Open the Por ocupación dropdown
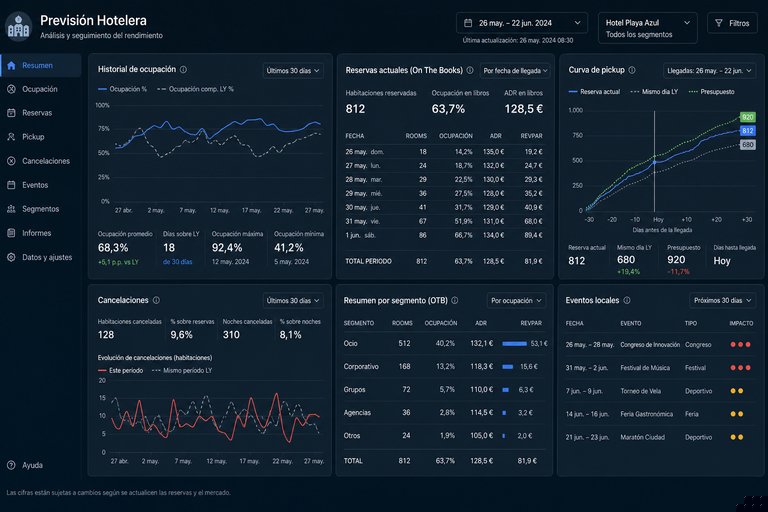The width and height of the screenshot is (768, 512). tap(516, 300)
